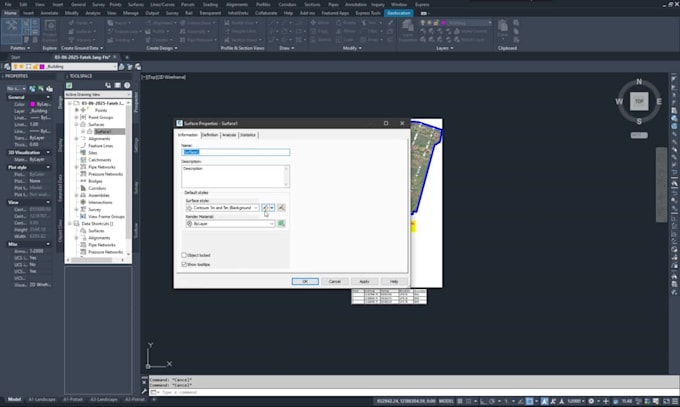Click the MODEL status bar toggle

click(446, 401)
